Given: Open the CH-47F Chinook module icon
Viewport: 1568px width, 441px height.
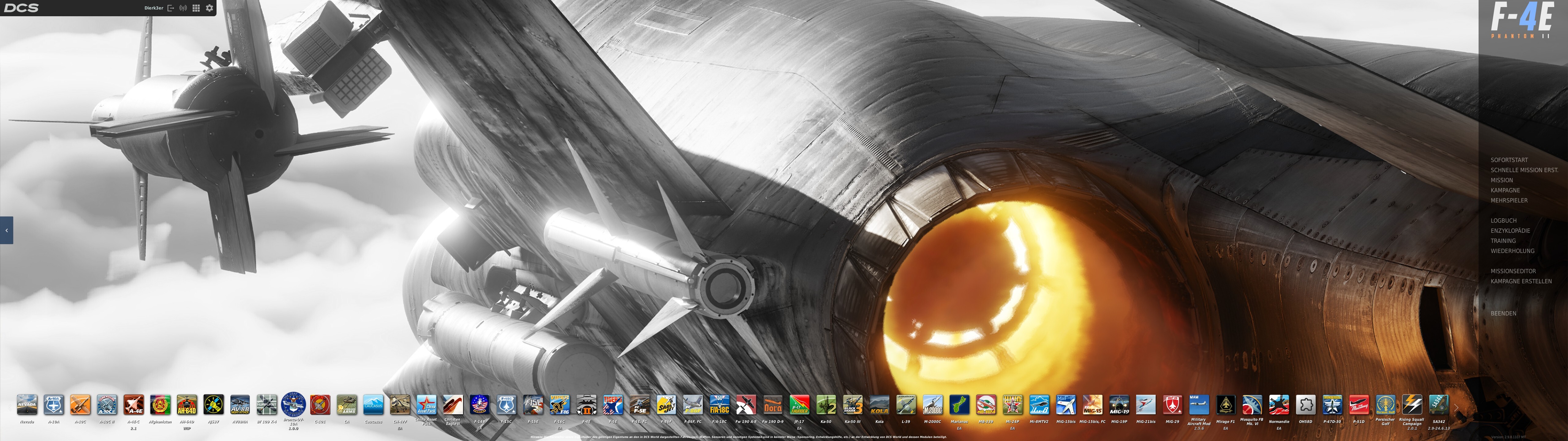Looking at the screenshot, I should (400, 405).
